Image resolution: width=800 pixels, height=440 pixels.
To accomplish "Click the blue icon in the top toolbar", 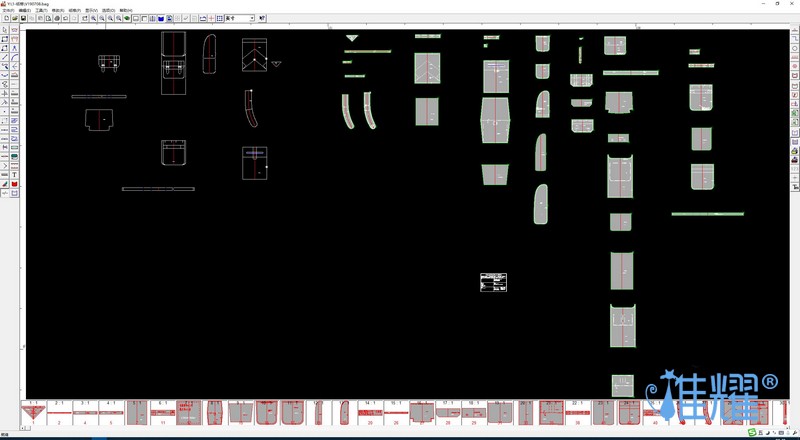I will pos(160,18).
